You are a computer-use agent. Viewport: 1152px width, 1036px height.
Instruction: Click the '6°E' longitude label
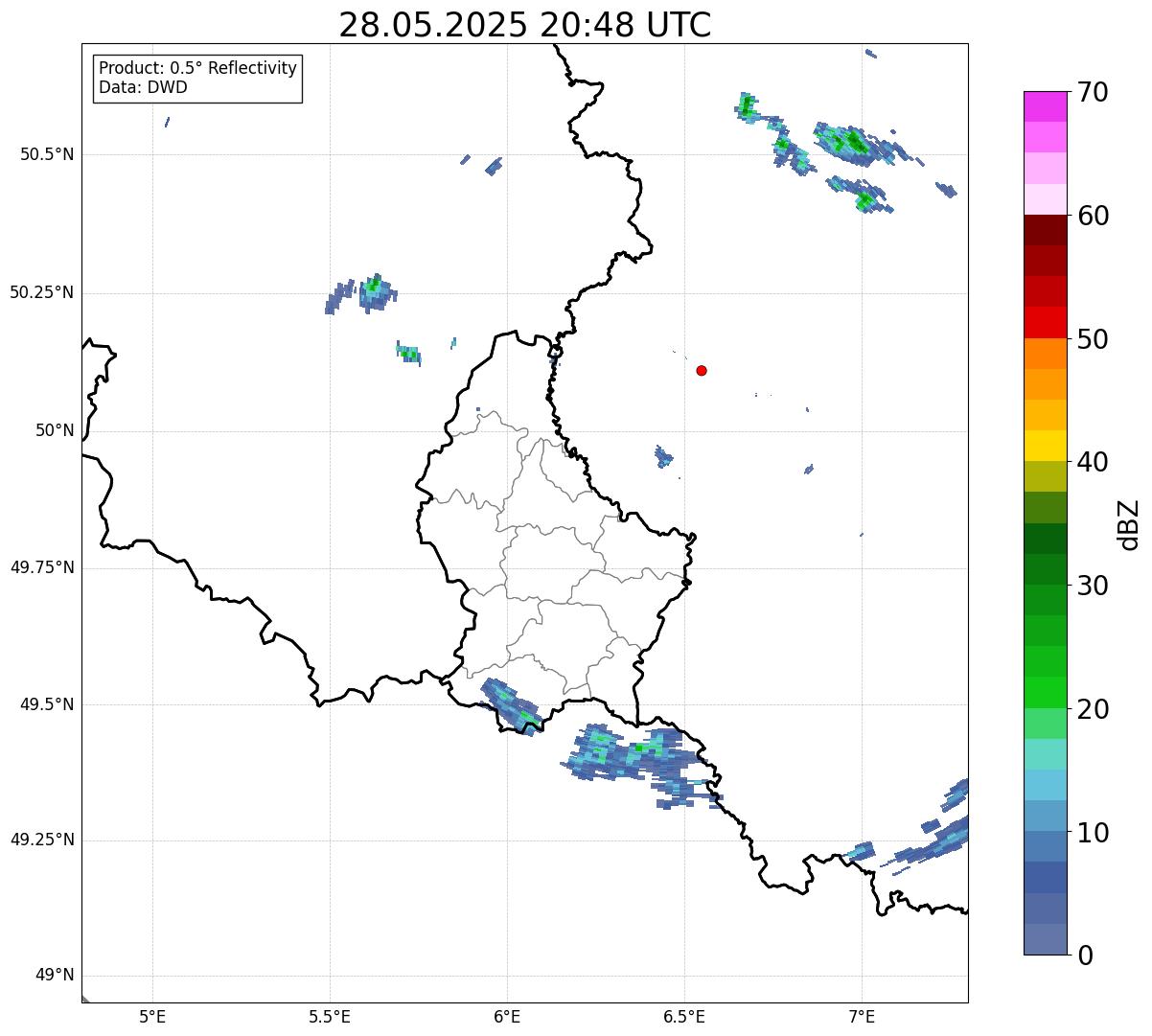[x=507, y=1016]
